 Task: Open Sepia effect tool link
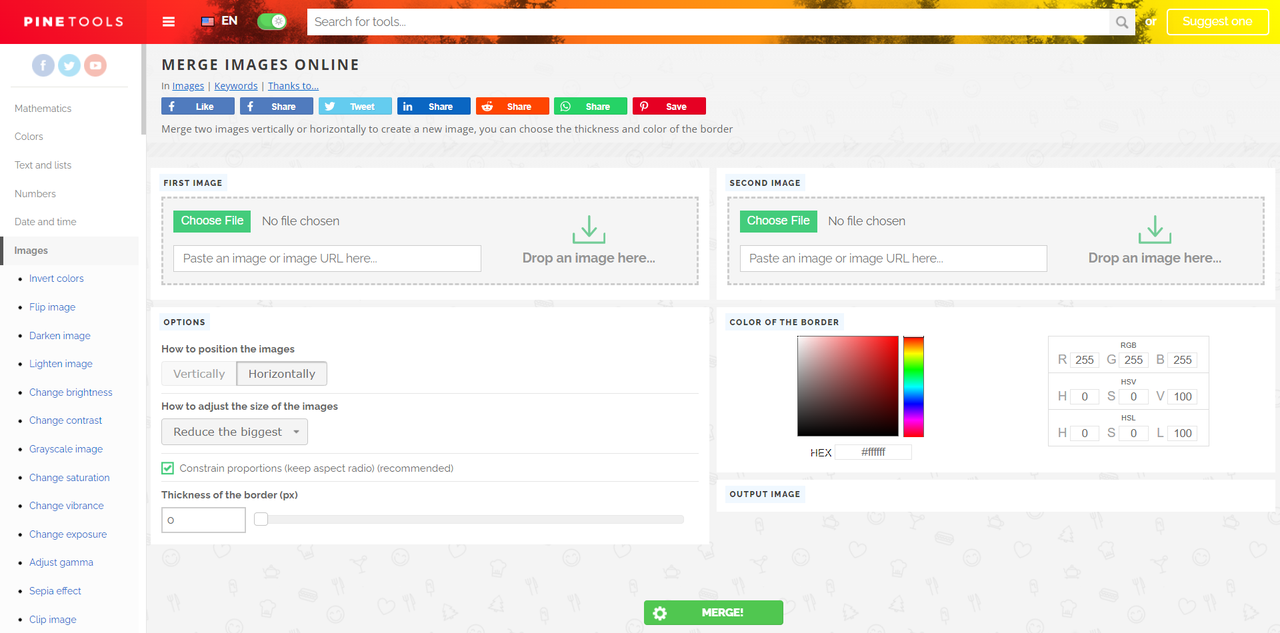[x=55, y=591]
